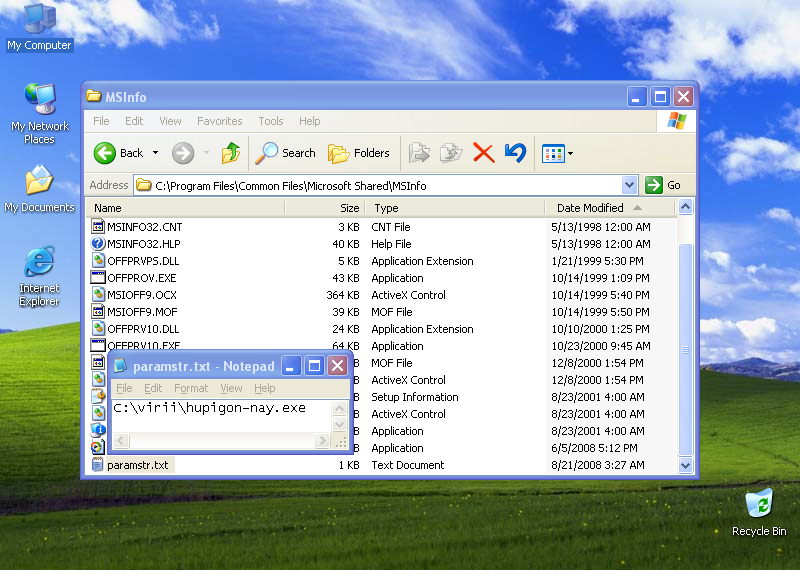Click MSInfo folder title bar icon
Screen dimensions: 800x570
[x=93, y=96]
